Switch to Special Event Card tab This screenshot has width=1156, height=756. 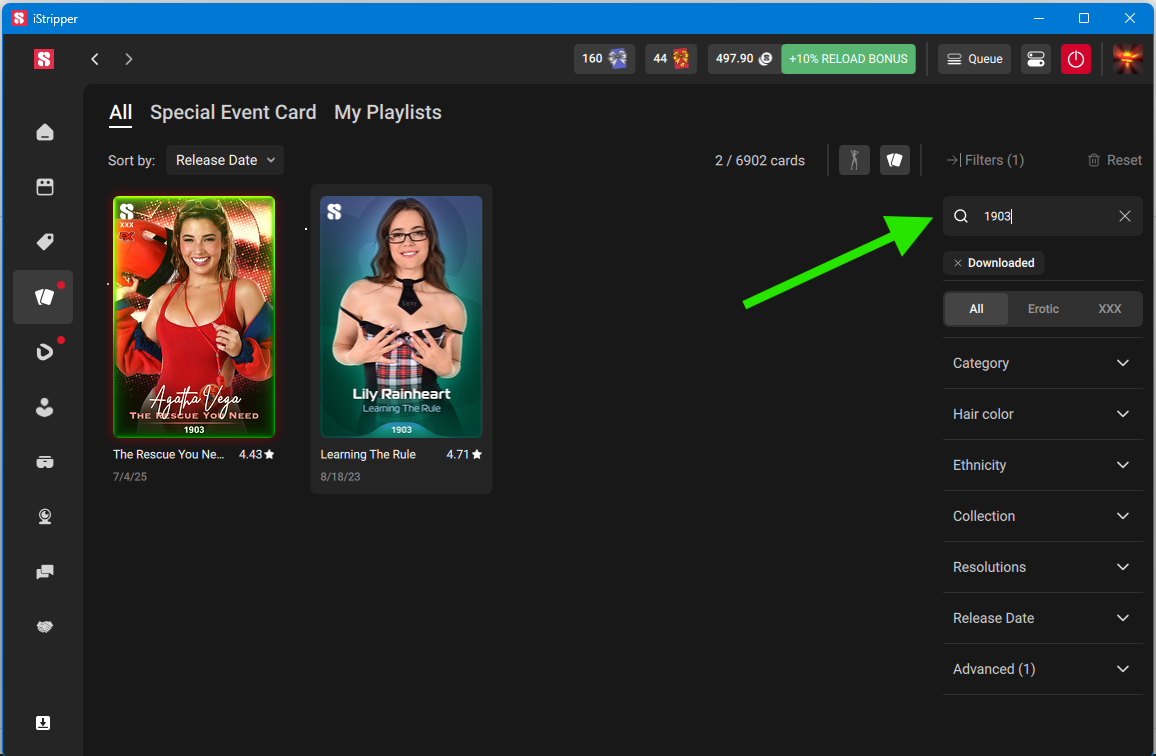pos(233,113)
